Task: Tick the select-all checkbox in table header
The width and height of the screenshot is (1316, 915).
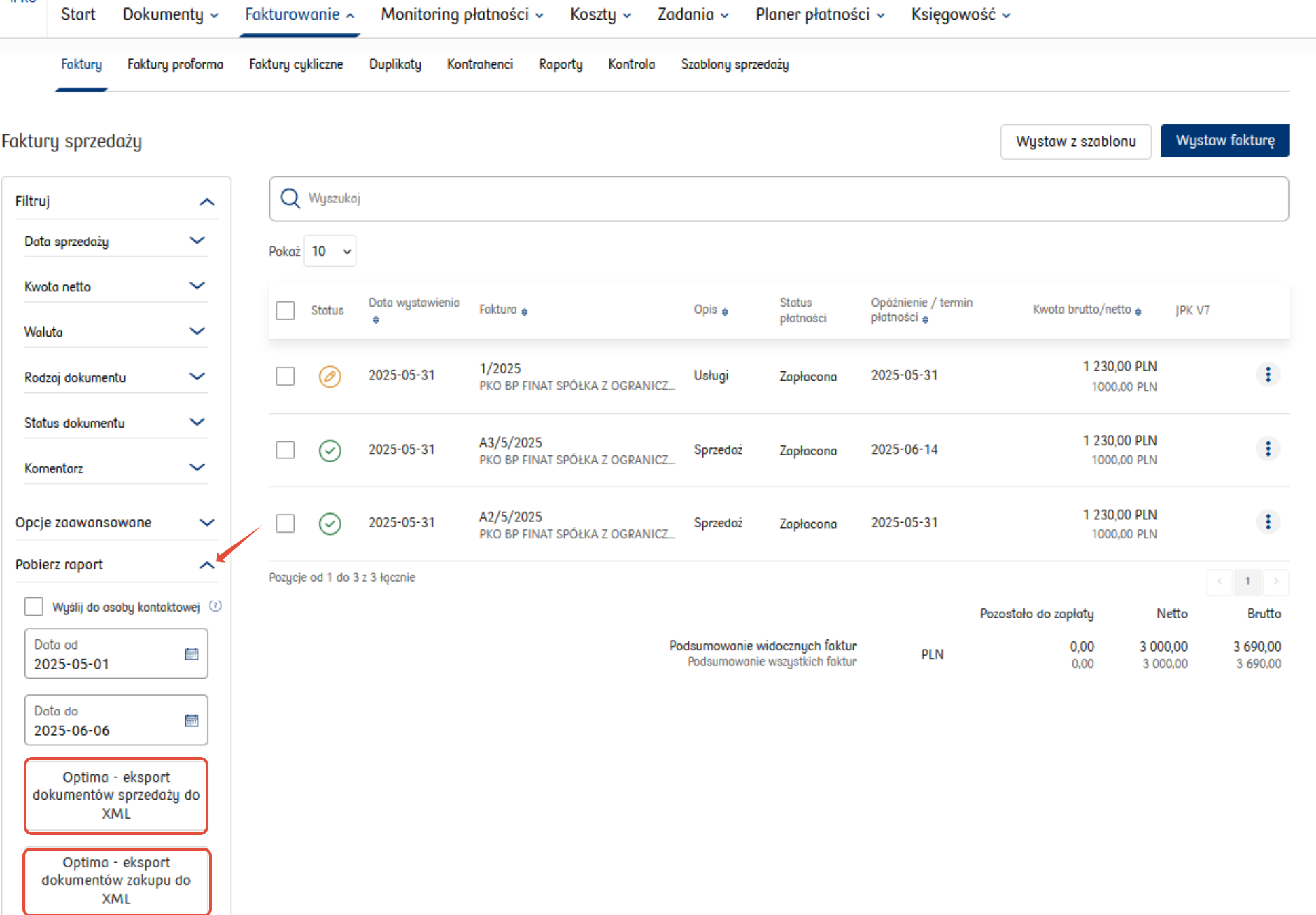Action: [286, 310]
